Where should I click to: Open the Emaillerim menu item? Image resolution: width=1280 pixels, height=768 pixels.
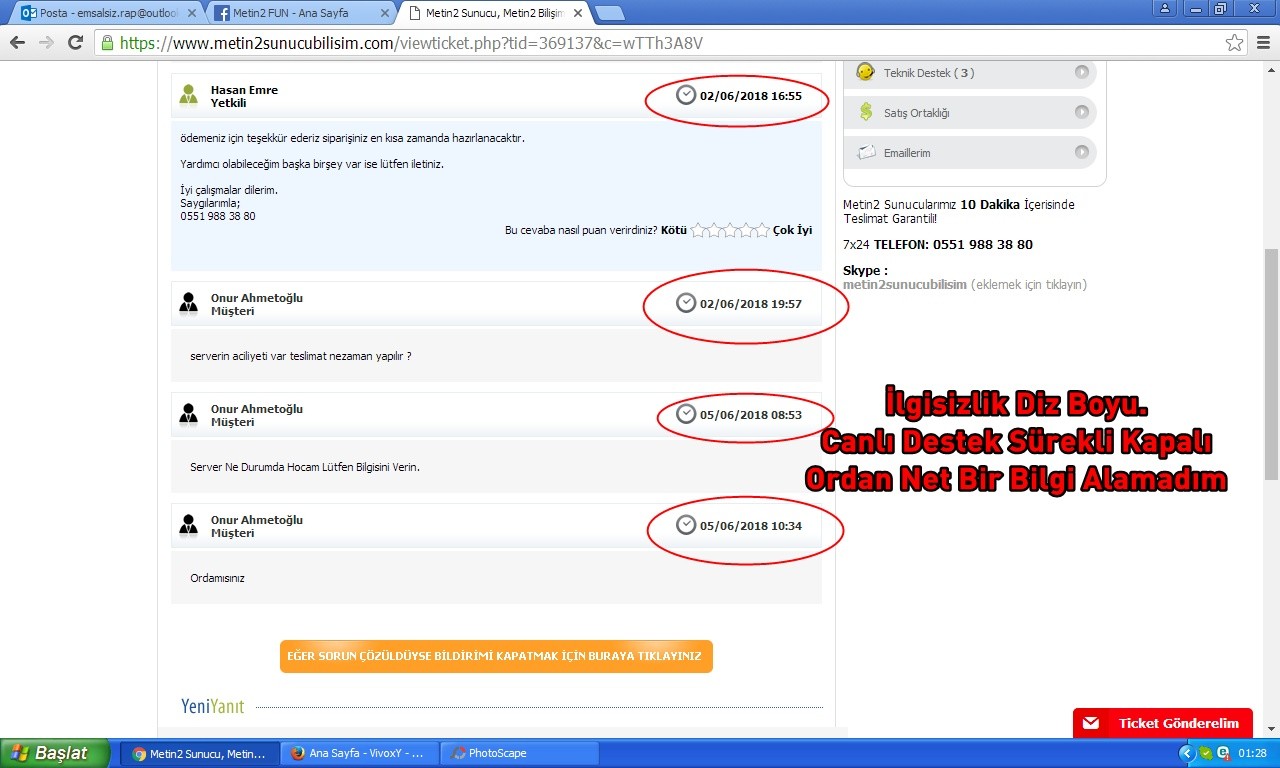coord(970,152)
